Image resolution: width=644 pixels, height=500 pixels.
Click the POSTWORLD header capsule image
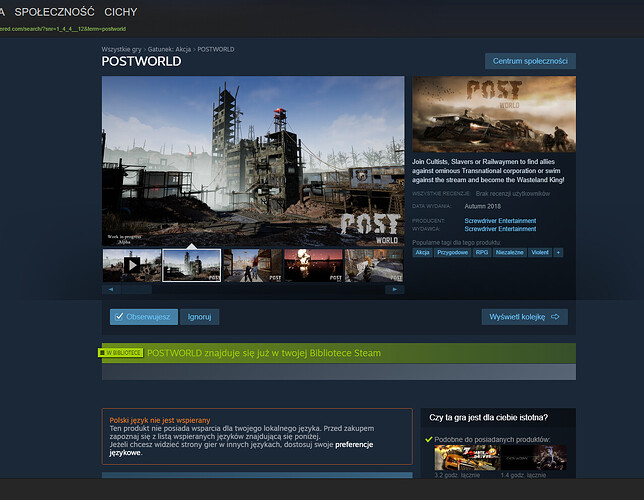click(x=494, y=114)
